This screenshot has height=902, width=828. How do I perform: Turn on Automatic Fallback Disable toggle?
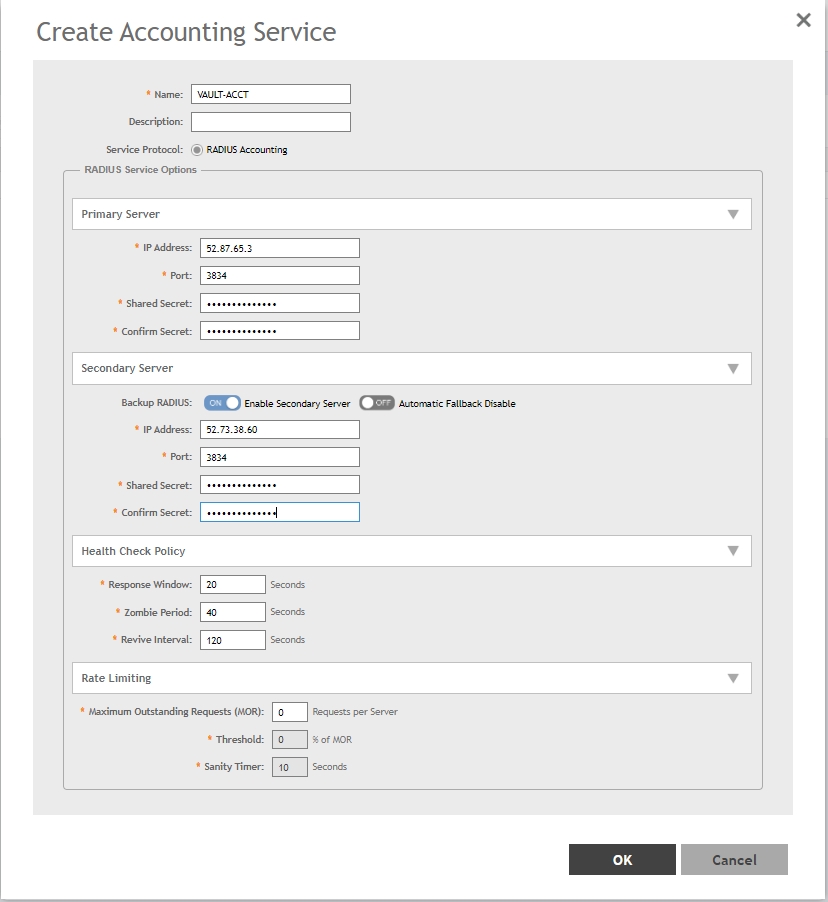377,403
